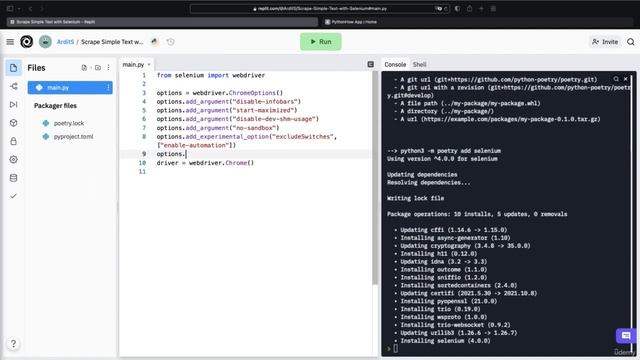This screenshot has height=360, width=640.
Task: Expand Safari sidebar dropdown chevron
Action: 19,9
